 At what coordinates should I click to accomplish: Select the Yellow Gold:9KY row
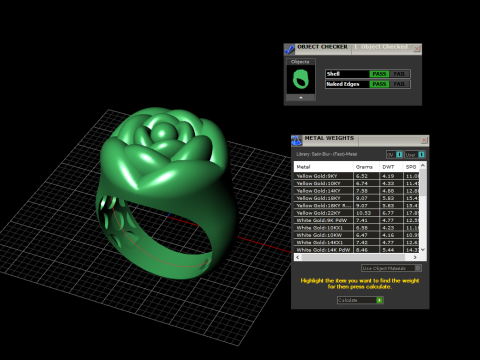pyautogui.click(x=356, y=176)
